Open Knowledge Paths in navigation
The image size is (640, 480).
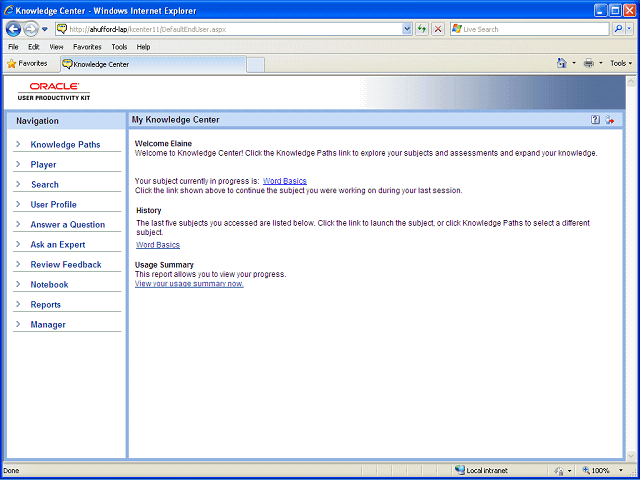pyautogui.click(x=65, y=144)
